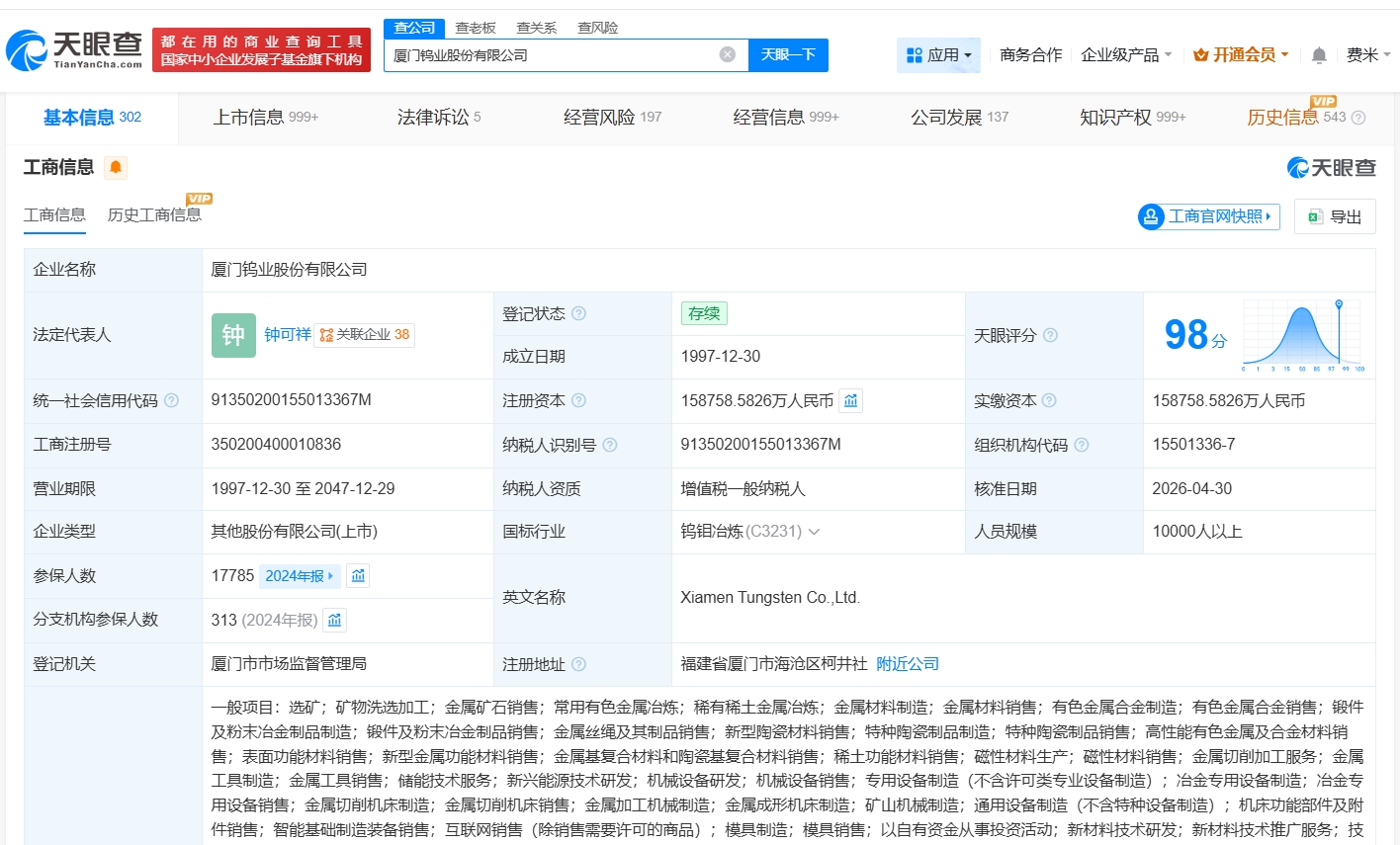Expand the 企业级产品 menu
The width and height of the screenshot is (1400, 845).
pyautogui.click(x=1126, y=55)
